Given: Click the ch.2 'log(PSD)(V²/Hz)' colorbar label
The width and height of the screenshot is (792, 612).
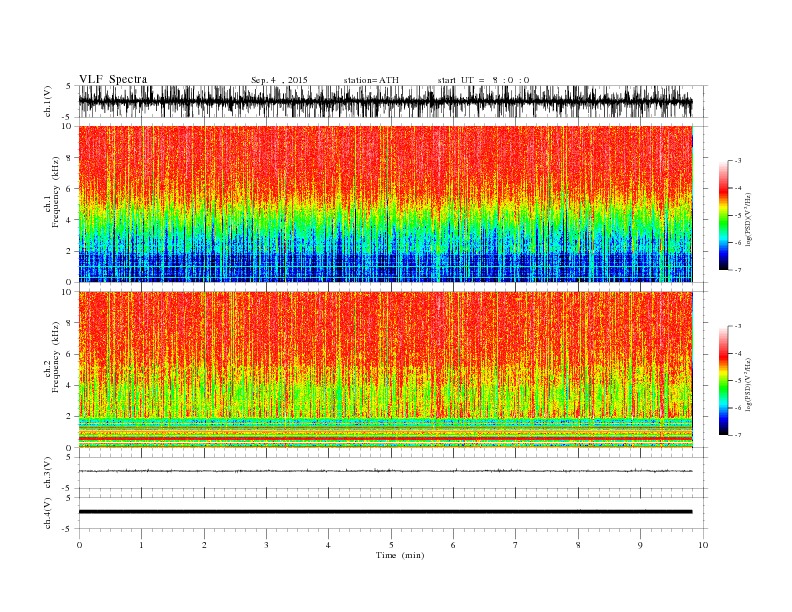Looking at the screenshot, I should pyautogui.click(x=749, y=384).
